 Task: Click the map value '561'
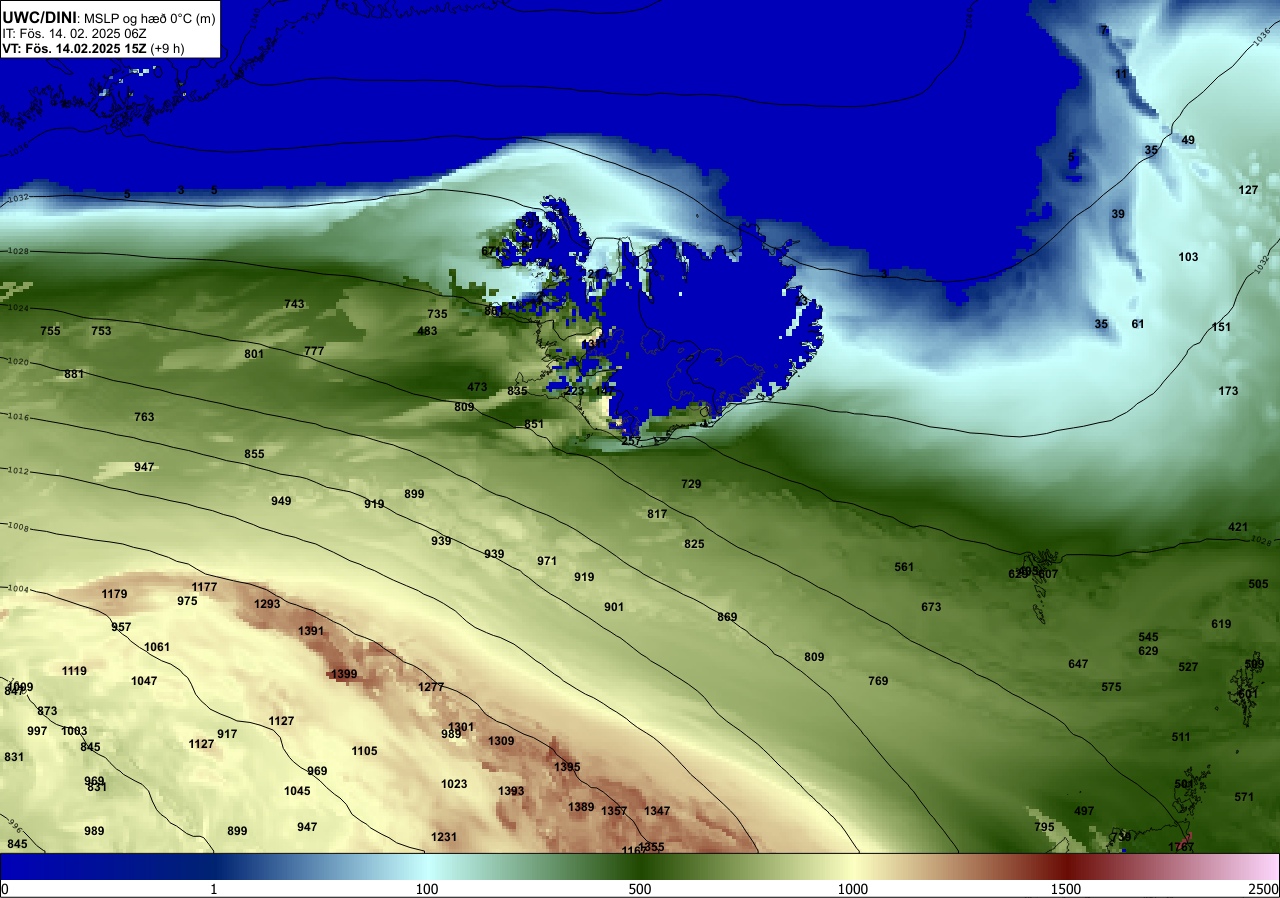pos(904,567)
